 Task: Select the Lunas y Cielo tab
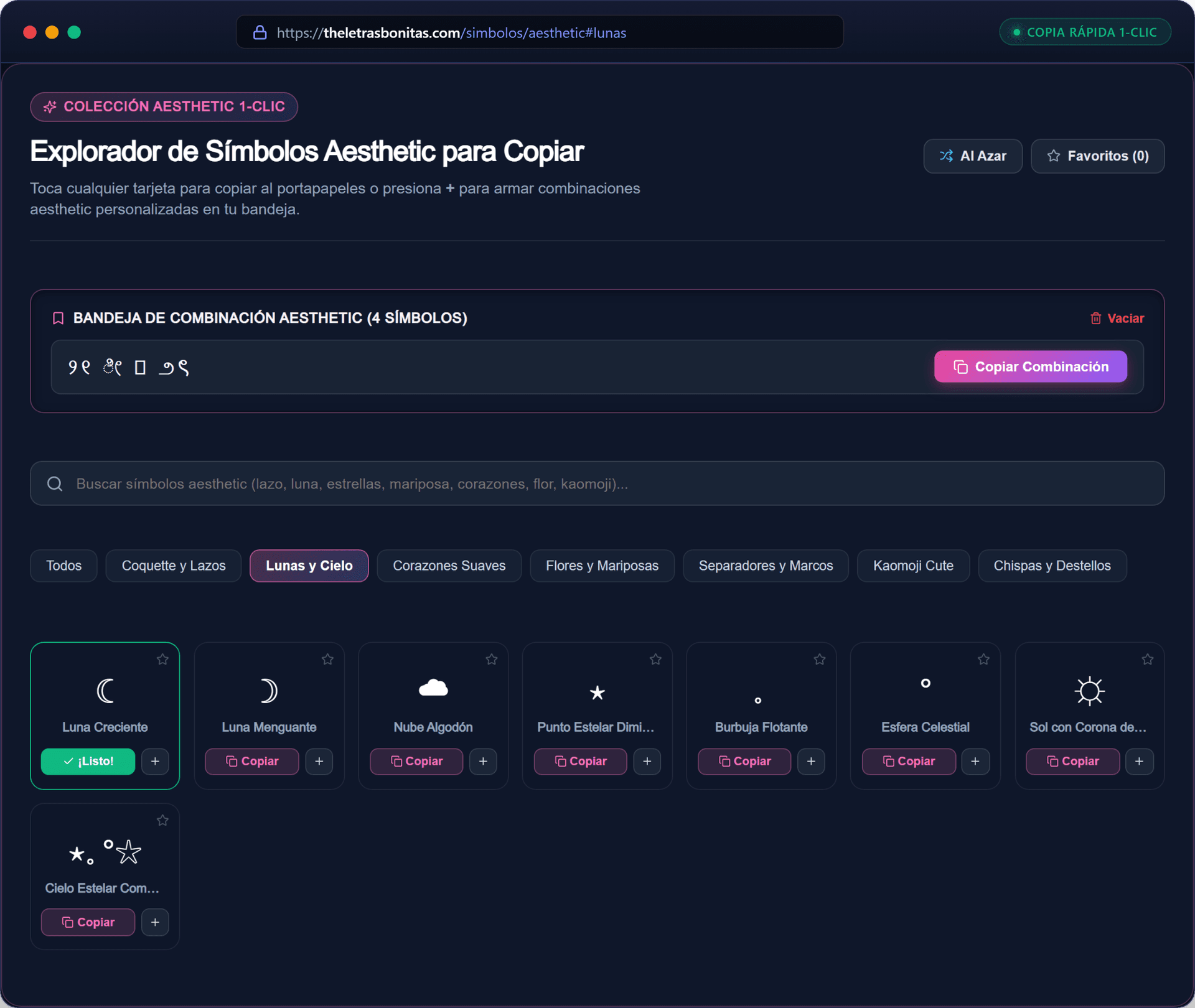[x=309, y=566]
